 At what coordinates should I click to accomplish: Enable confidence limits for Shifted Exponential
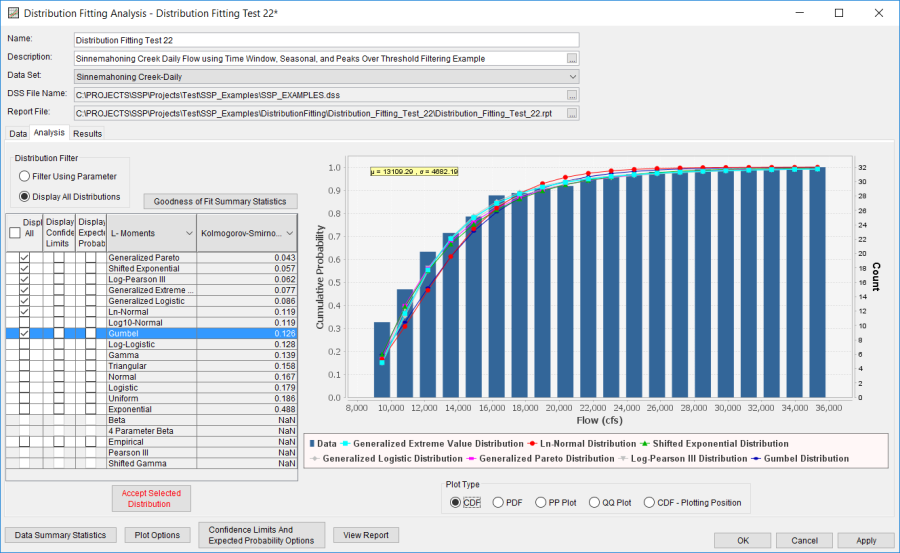[59, 269]
